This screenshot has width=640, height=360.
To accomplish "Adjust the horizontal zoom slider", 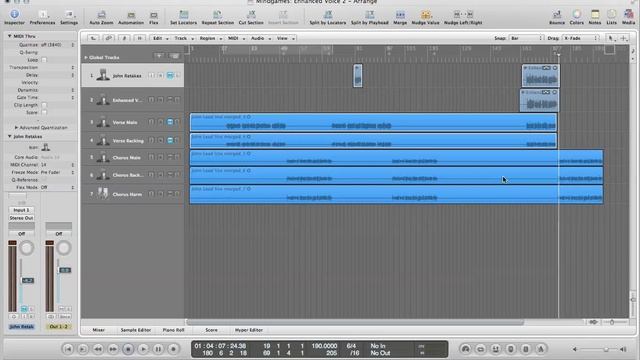I will (612, 322).
